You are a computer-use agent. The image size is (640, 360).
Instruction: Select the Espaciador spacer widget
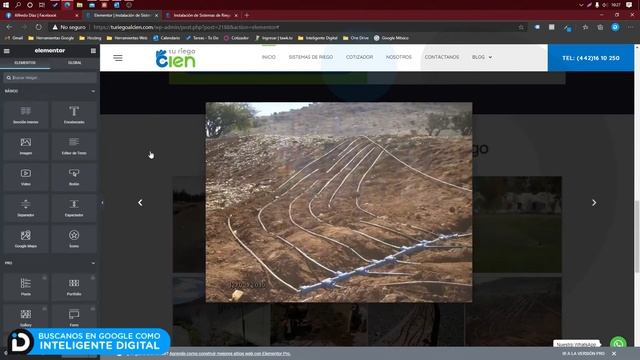(x=74, y=208)
